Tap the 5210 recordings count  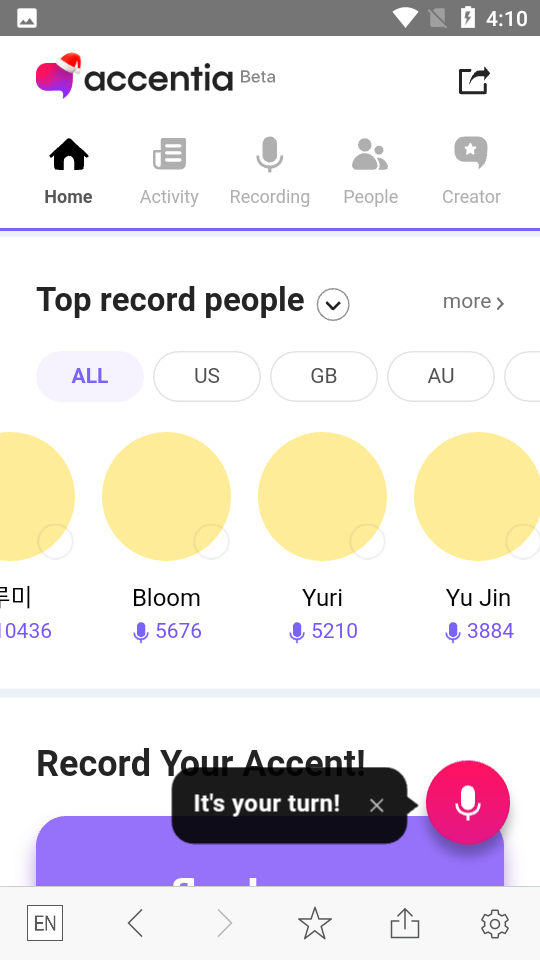pyautogui.click(x=323, y=631)
